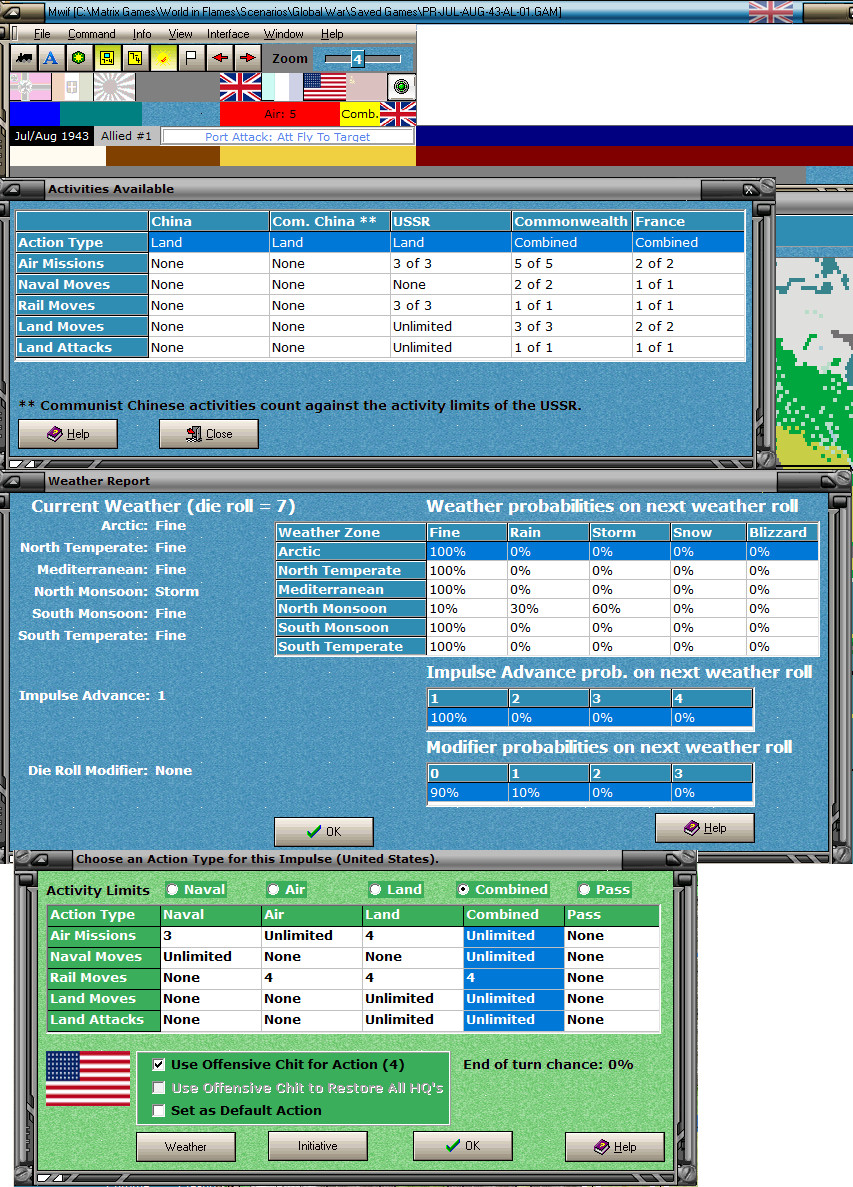Open the Command menu
This screenshot has width=853, height=1187.
coord(92,34)
